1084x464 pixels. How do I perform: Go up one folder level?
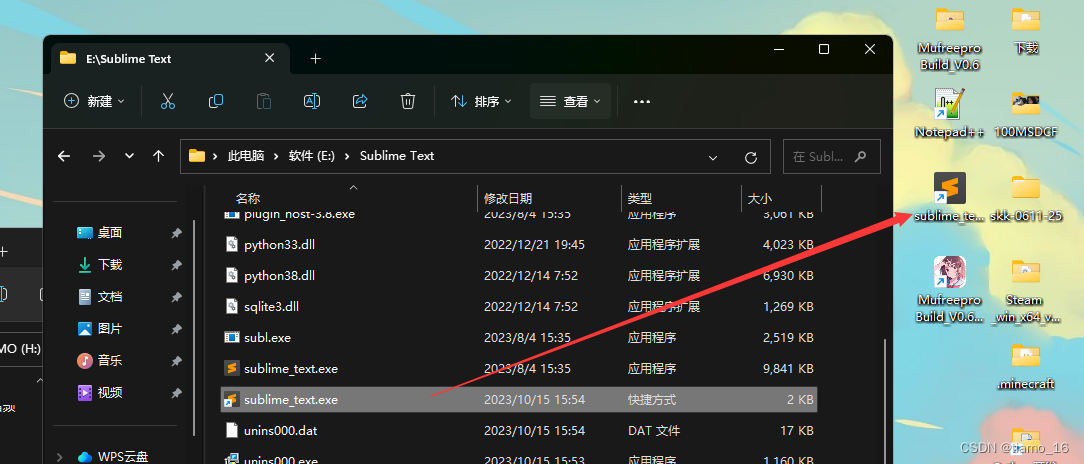(x=158, y=156)
